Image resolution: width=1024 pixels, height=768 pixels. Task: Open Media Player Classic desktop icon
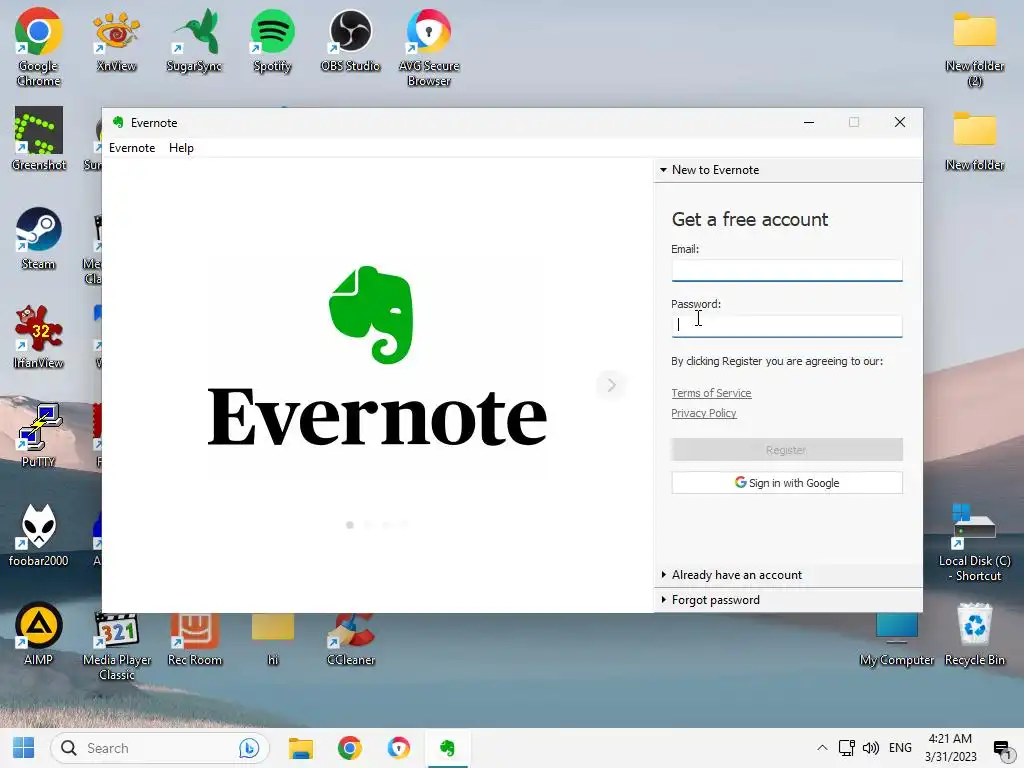point(117,645)
